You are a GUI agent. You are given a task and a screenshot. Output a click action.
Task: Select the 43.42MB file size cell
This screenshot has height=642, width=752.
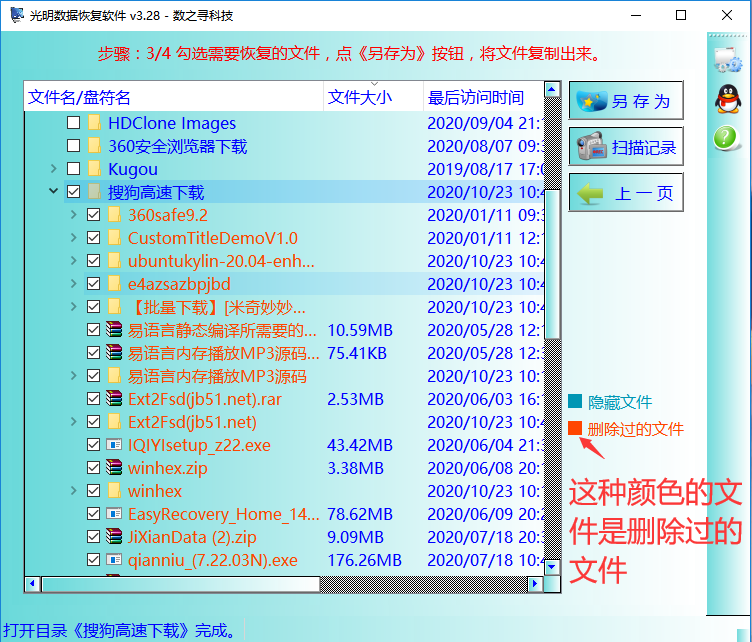click(x=360, y=445)
